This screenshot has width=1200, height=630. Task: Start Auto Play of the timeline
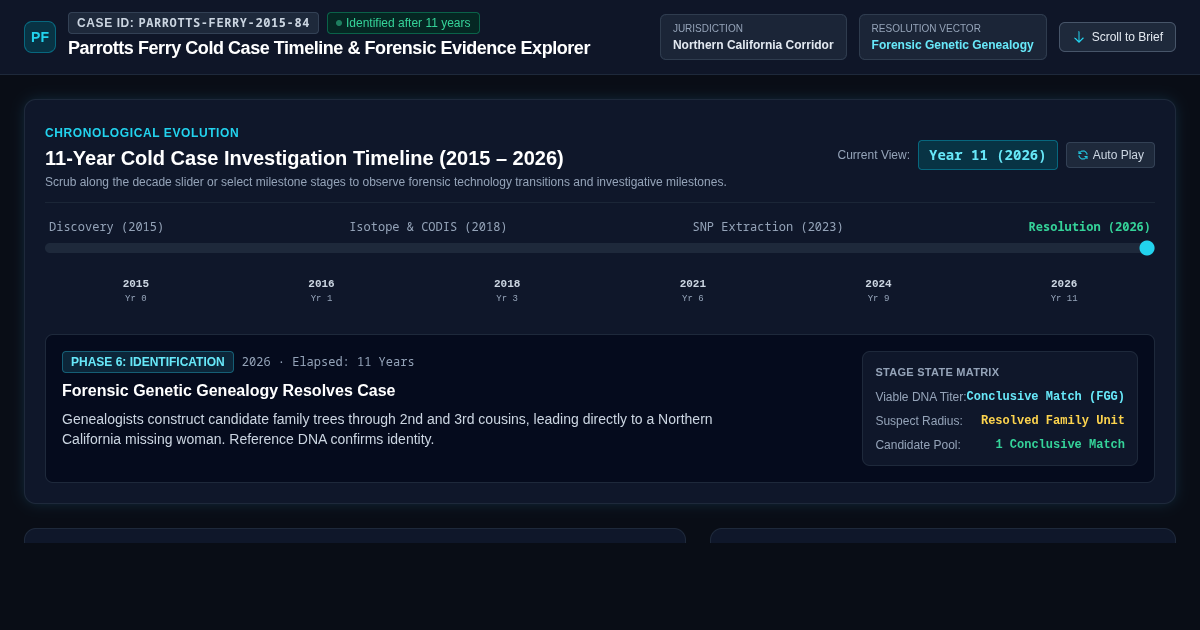[x=1110, y=155]
